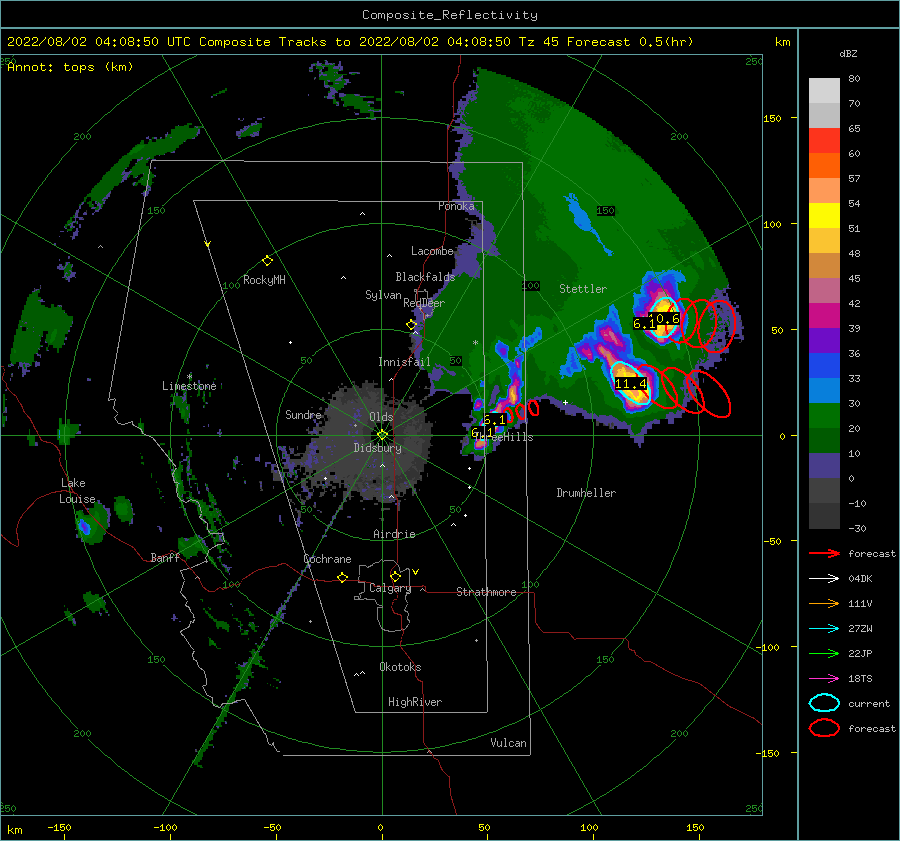Click the Calgary city label
The width and height of the screenshot is (900, 841).
pos(390,588)
